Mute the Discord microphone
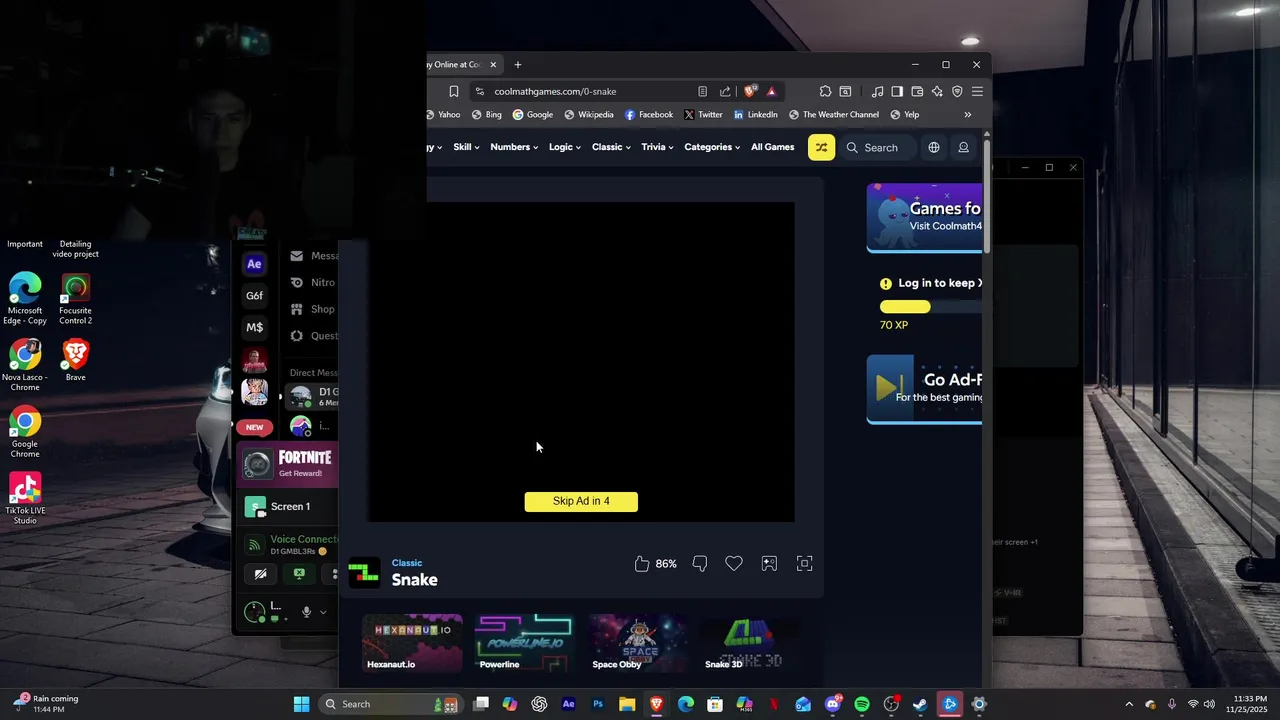1280x720 pixels. 306,612
